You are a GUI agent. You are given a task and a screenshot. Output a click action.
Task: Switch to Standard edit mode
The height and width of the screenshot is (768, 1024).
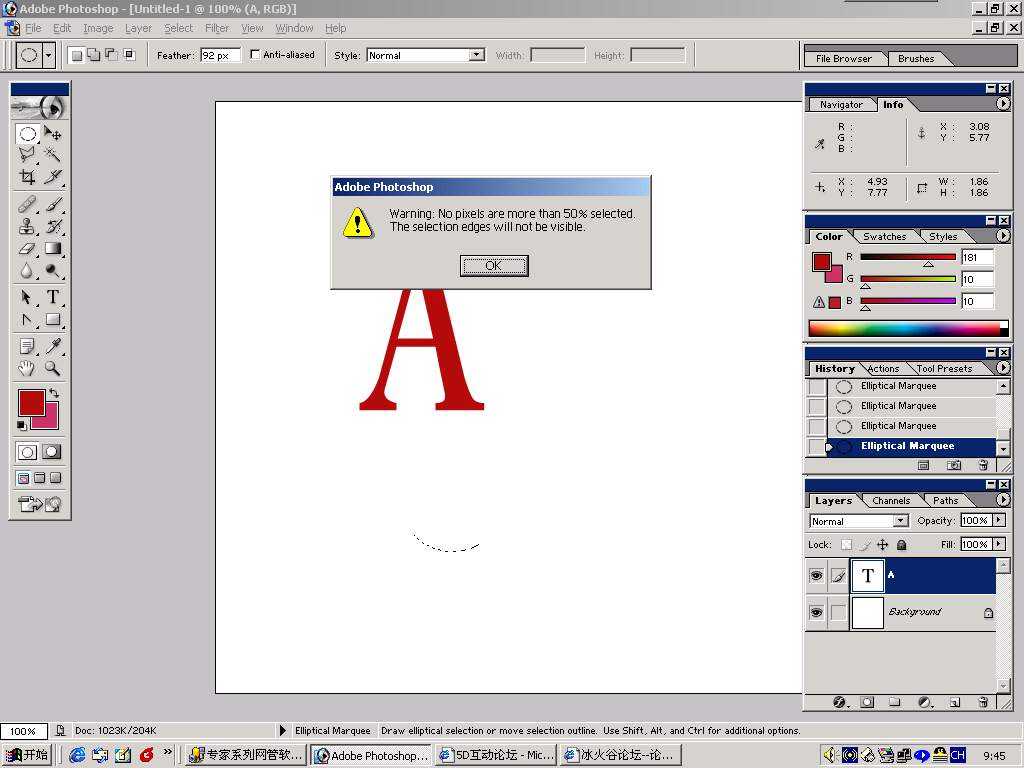click(x=27, y=451)
